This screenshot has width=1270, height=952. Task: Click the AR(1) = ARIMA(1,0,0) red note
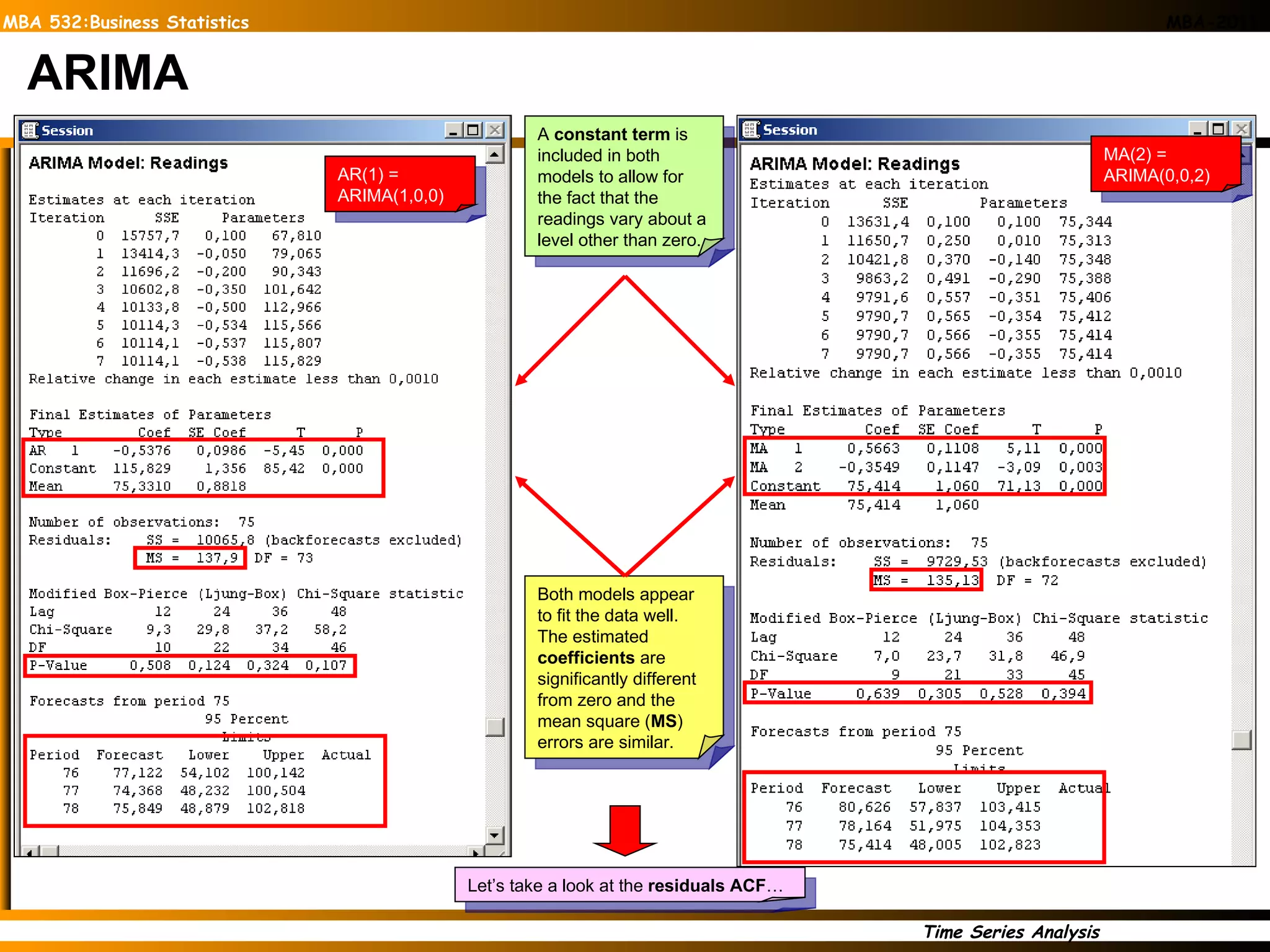point(400,184)
